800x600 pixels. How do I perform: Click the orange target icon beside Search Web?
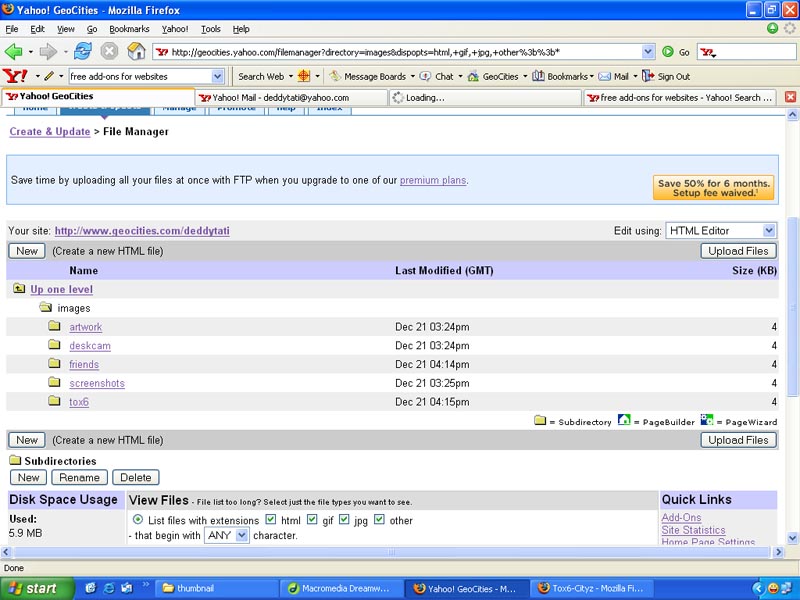pos(304,76)
